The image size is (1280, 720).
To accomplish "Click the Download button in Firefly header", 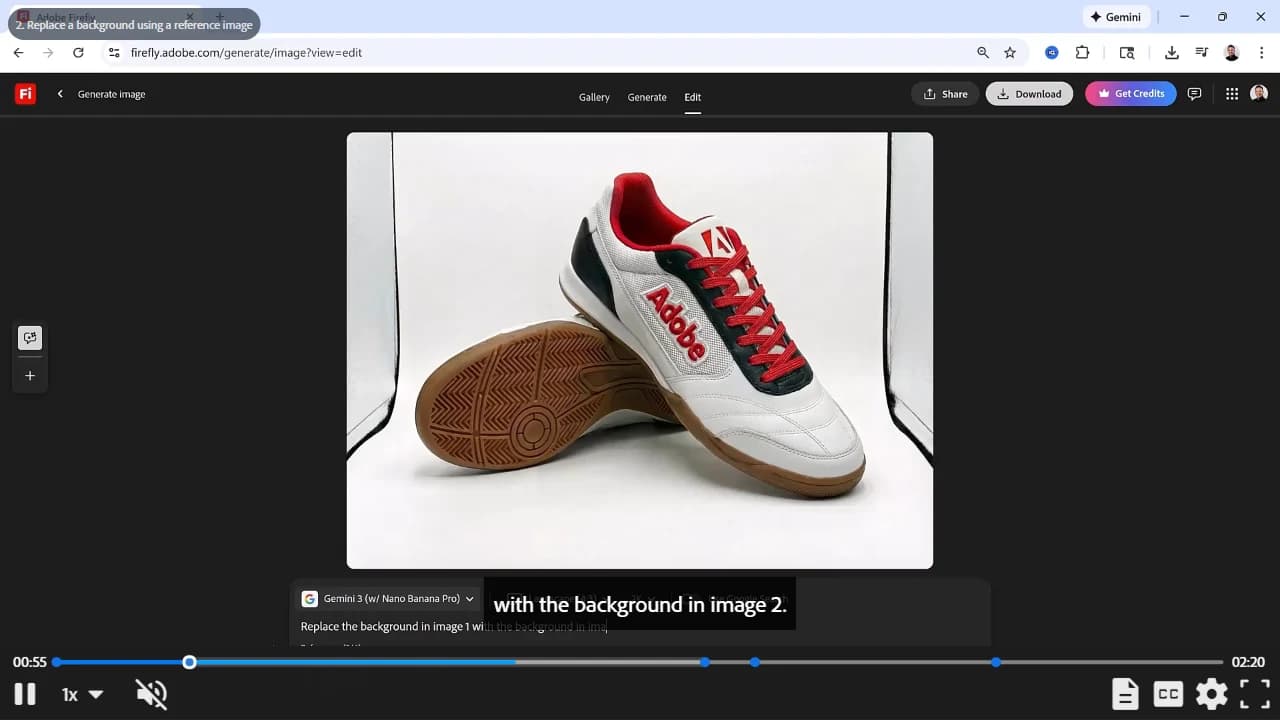I will pos(1029,94).
